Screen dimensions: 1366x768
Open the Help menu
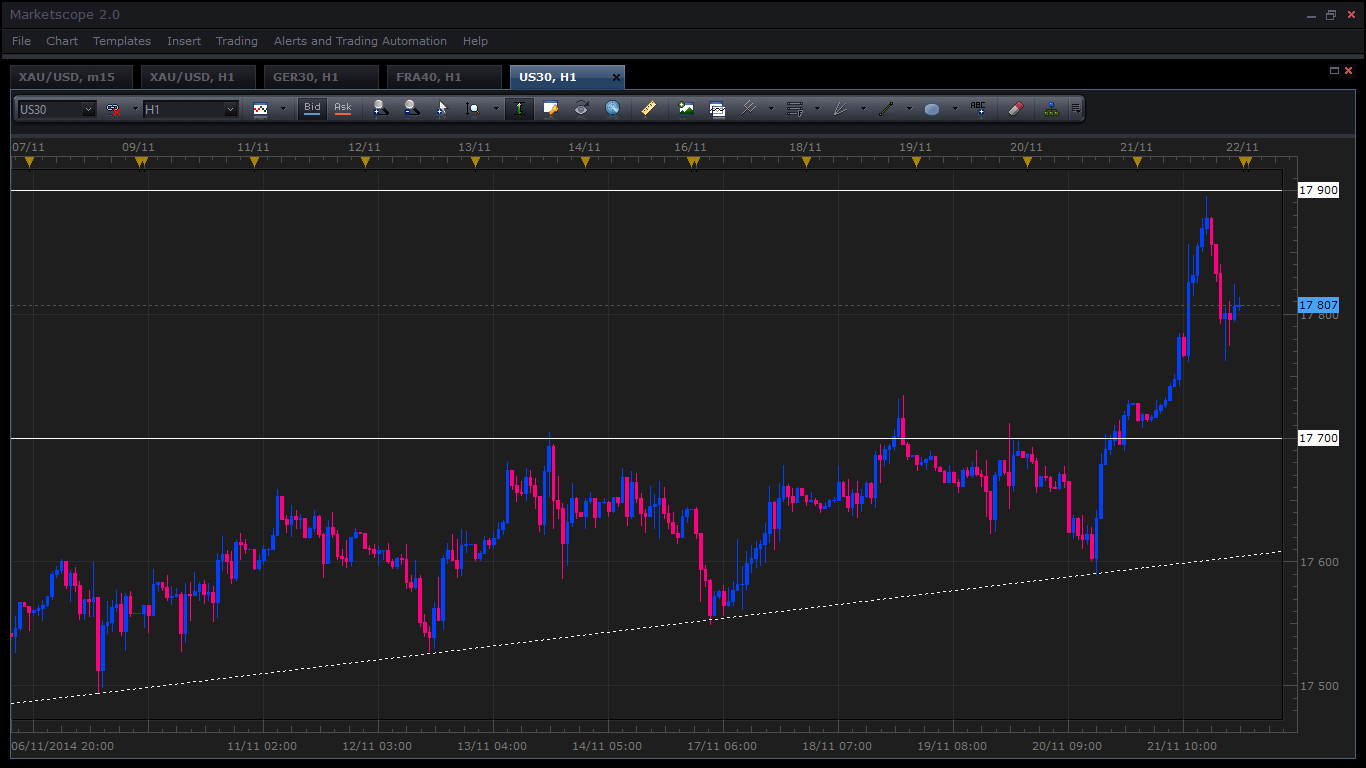click(x=475, y=41)
